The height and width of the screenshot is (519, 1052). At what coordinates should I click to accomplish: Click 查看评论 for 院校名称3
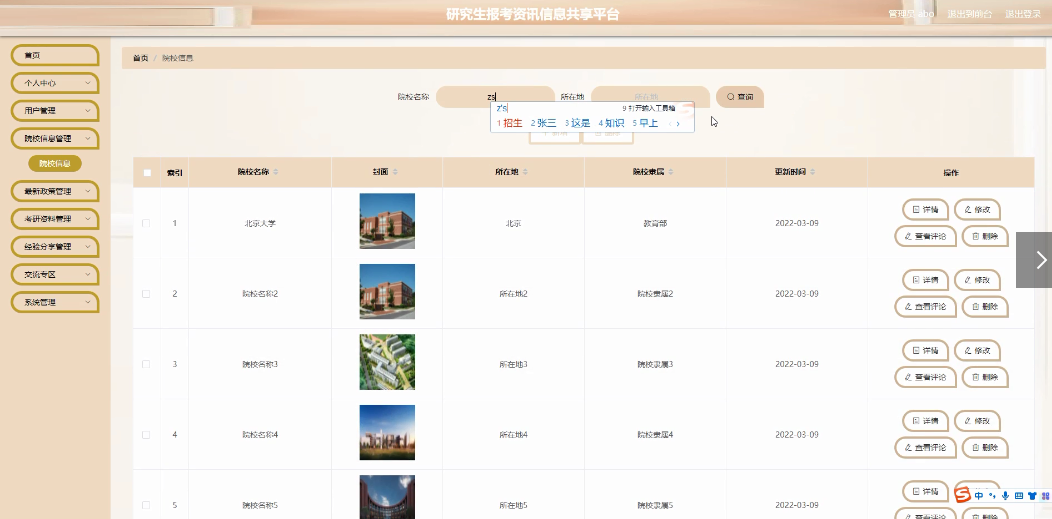click(925, 377)
